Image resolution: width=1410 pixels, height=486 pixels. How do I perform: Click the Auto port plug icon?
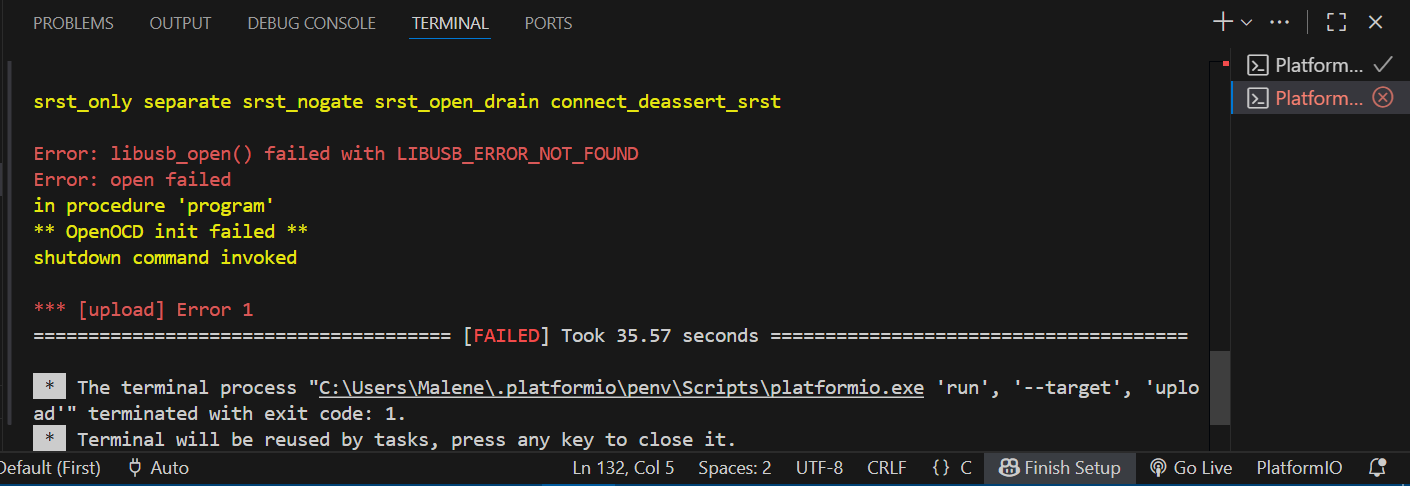pyautogui.click(x=135, y=468)
